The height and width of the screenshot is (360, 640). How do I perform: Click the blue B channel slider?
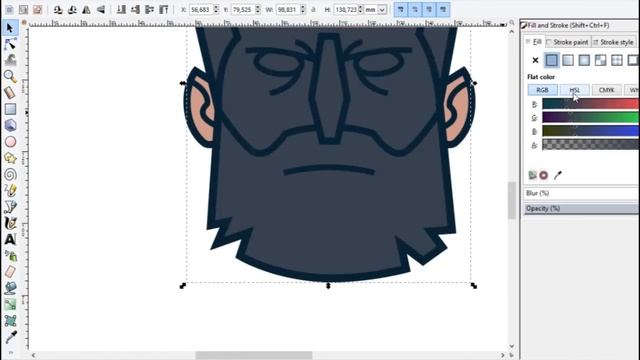[x=591, y=131]
